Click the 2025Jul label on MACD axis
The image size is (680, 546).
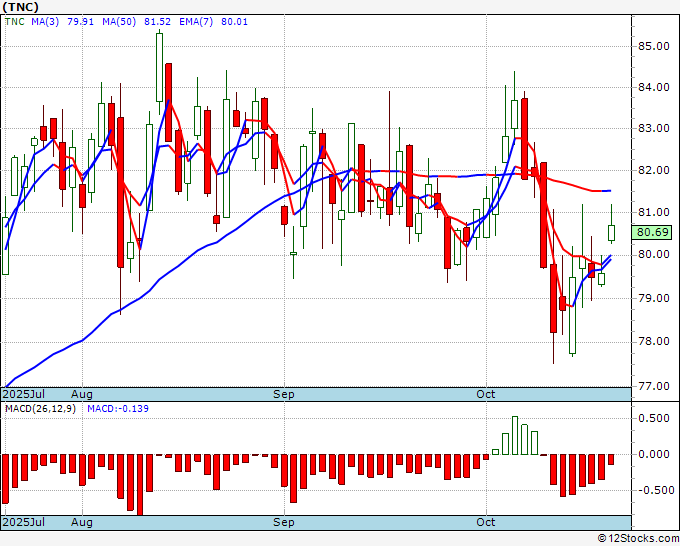coord(24,522)
